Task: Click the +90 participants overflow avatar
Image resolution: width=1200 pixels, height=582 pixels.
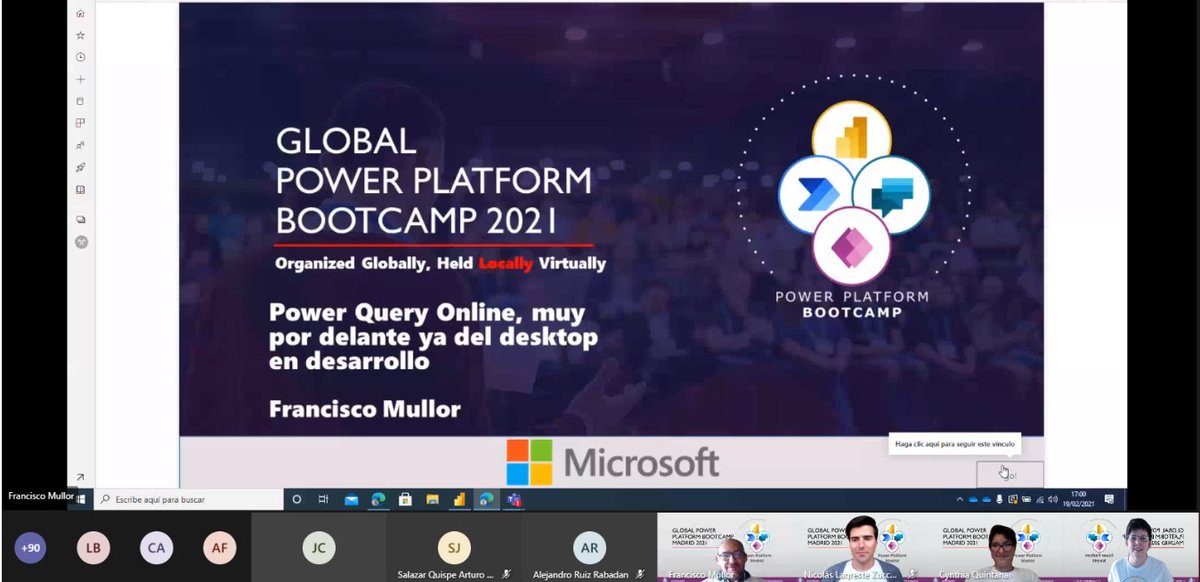Action: (32, 547)
